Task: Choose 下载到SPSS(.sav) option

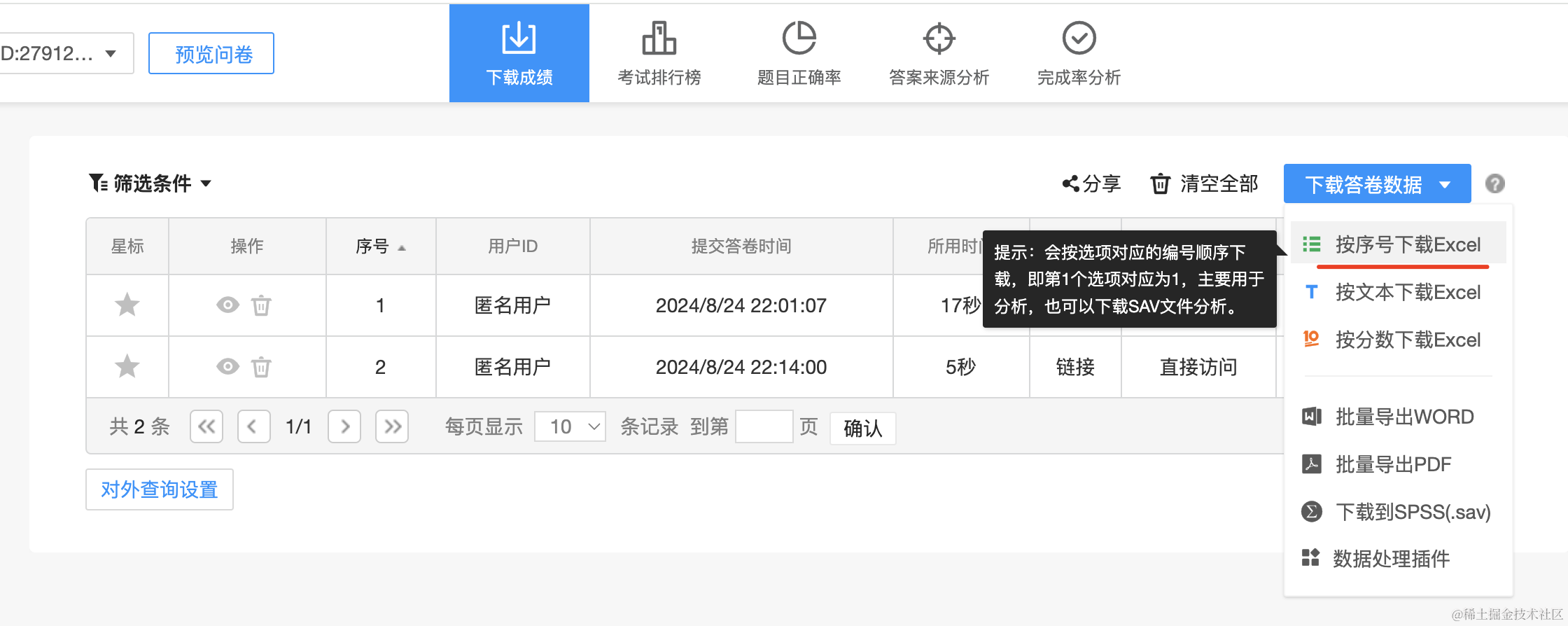Action: click(x=1398, y=512)
